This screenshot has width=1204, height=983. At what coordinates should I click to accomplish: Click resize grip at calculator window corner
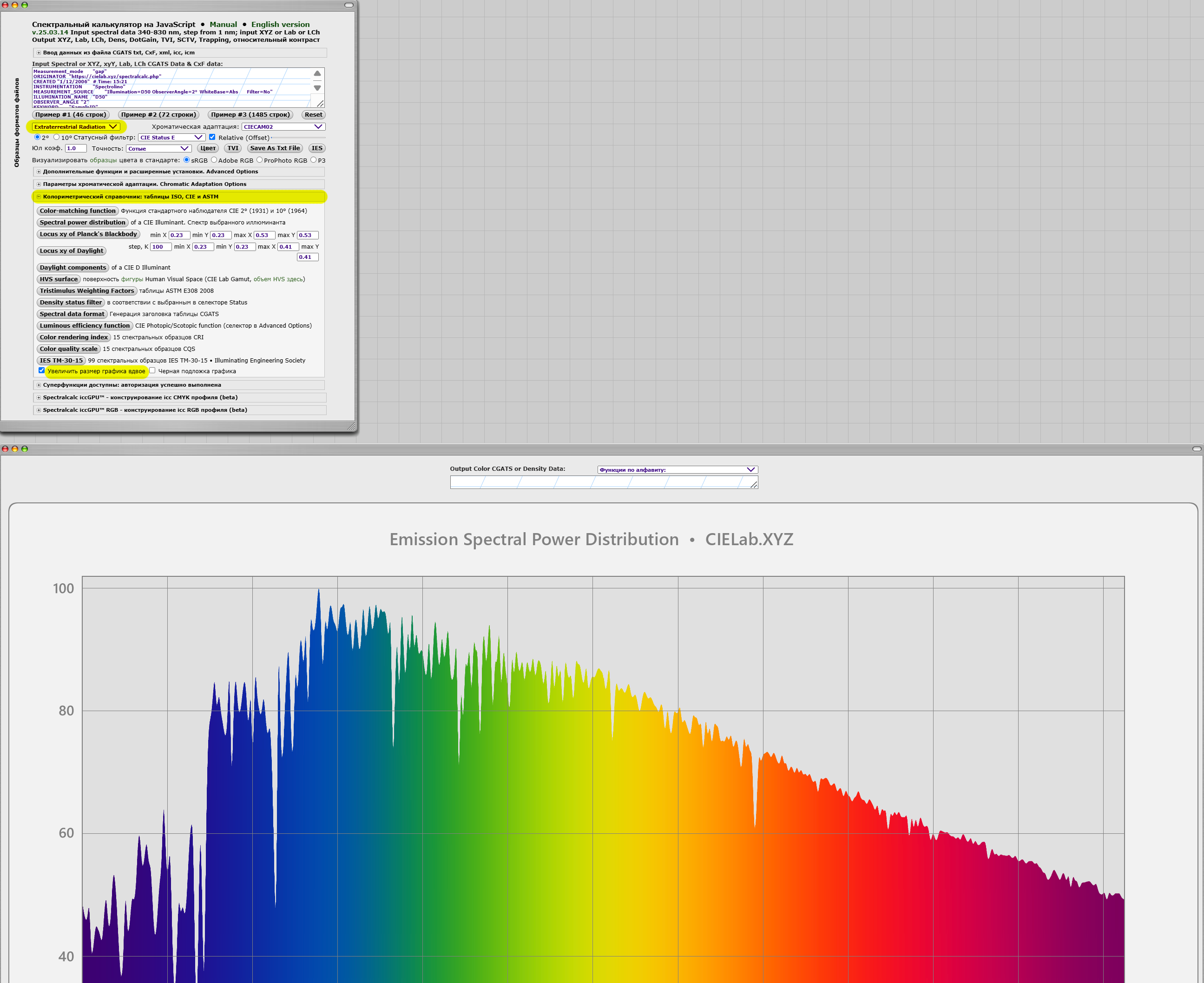point(351,427)
